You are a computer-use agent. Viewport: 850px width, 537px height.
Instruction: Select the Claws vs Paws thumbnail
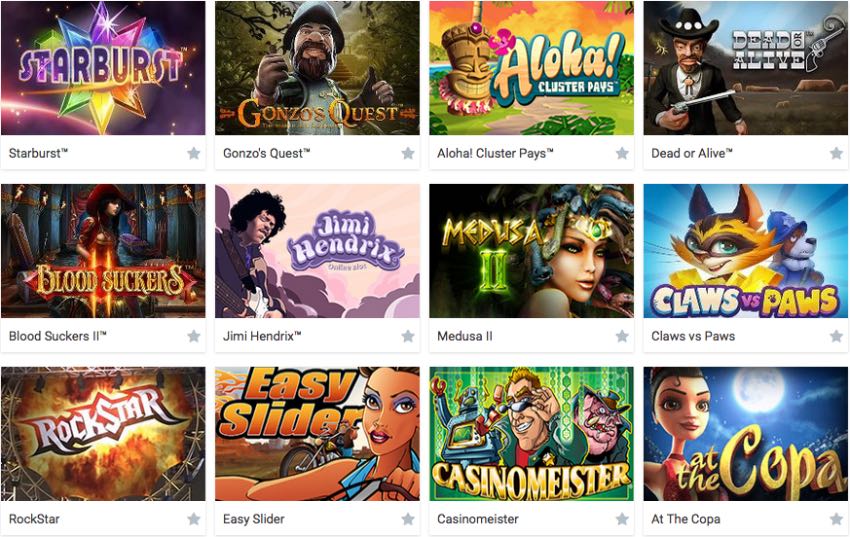tap(745, 251)
